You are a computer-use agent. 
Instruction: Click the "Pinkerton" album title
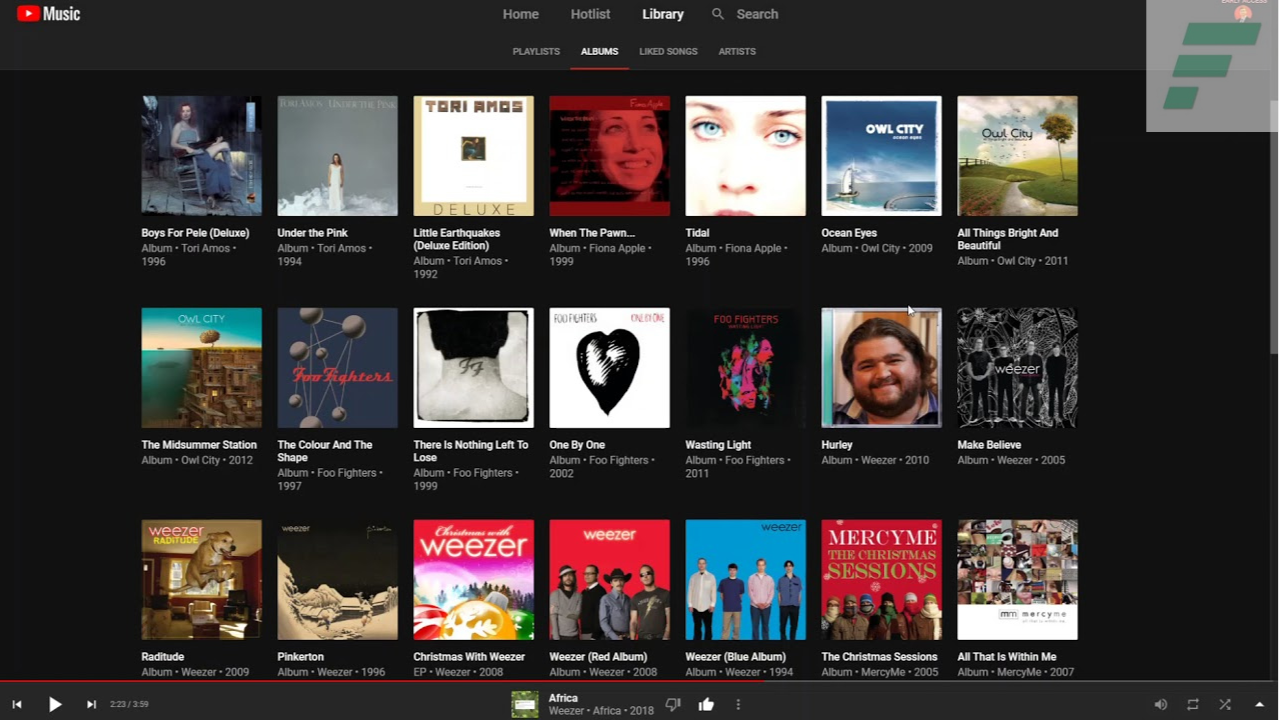point(300,657)
